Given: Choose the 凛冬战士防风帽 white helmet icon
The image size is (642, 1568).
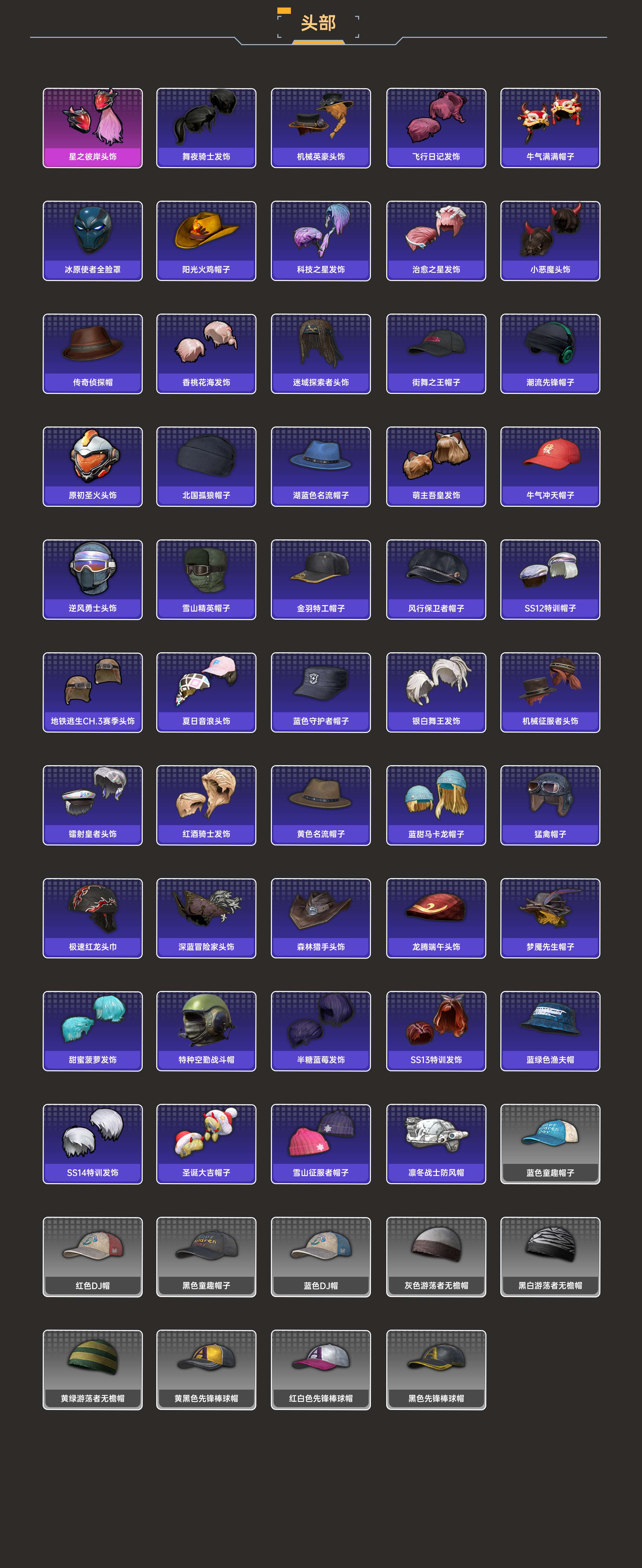Looking at the screenshot, I should [436, 1133].
